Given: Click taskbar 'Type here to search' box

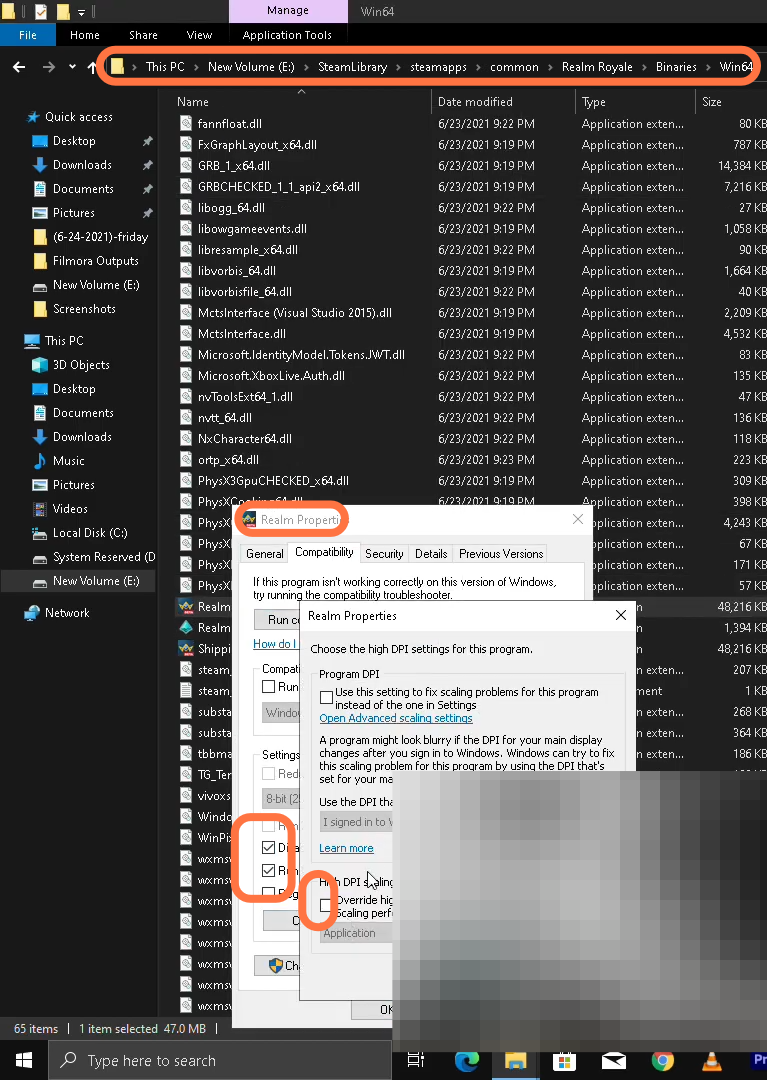Looking at the screenshot, I should (220, 1061).
